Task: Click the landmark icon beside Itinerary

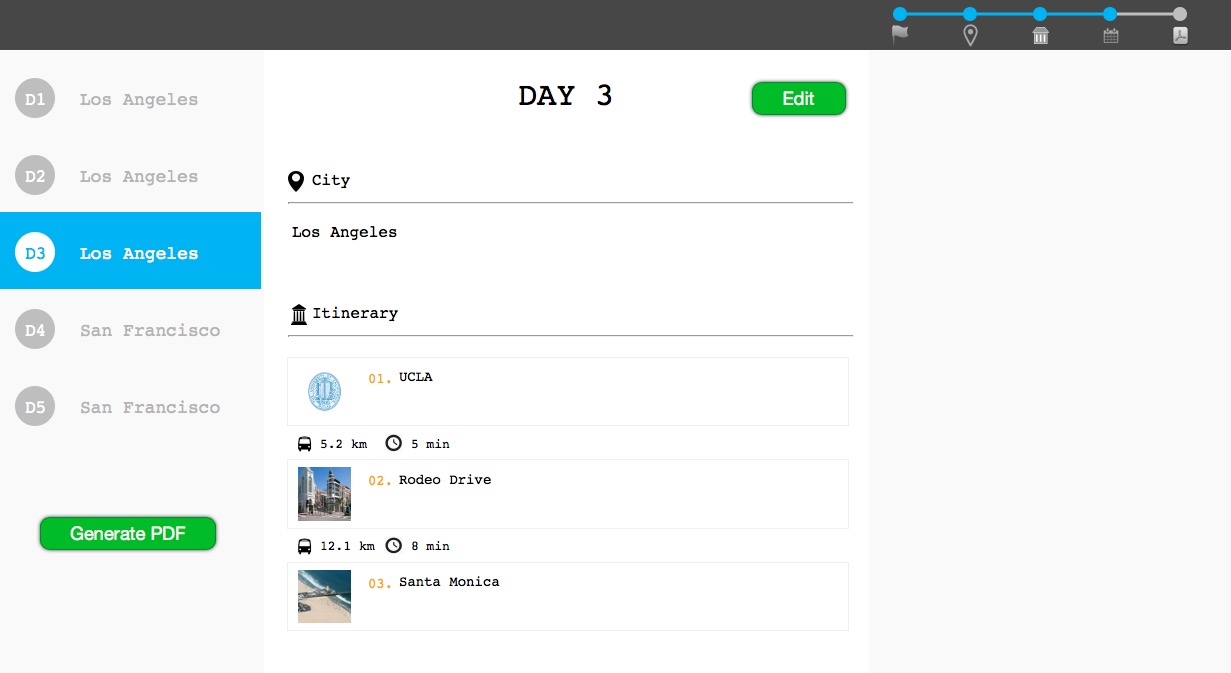Action: tap(299, 314)
